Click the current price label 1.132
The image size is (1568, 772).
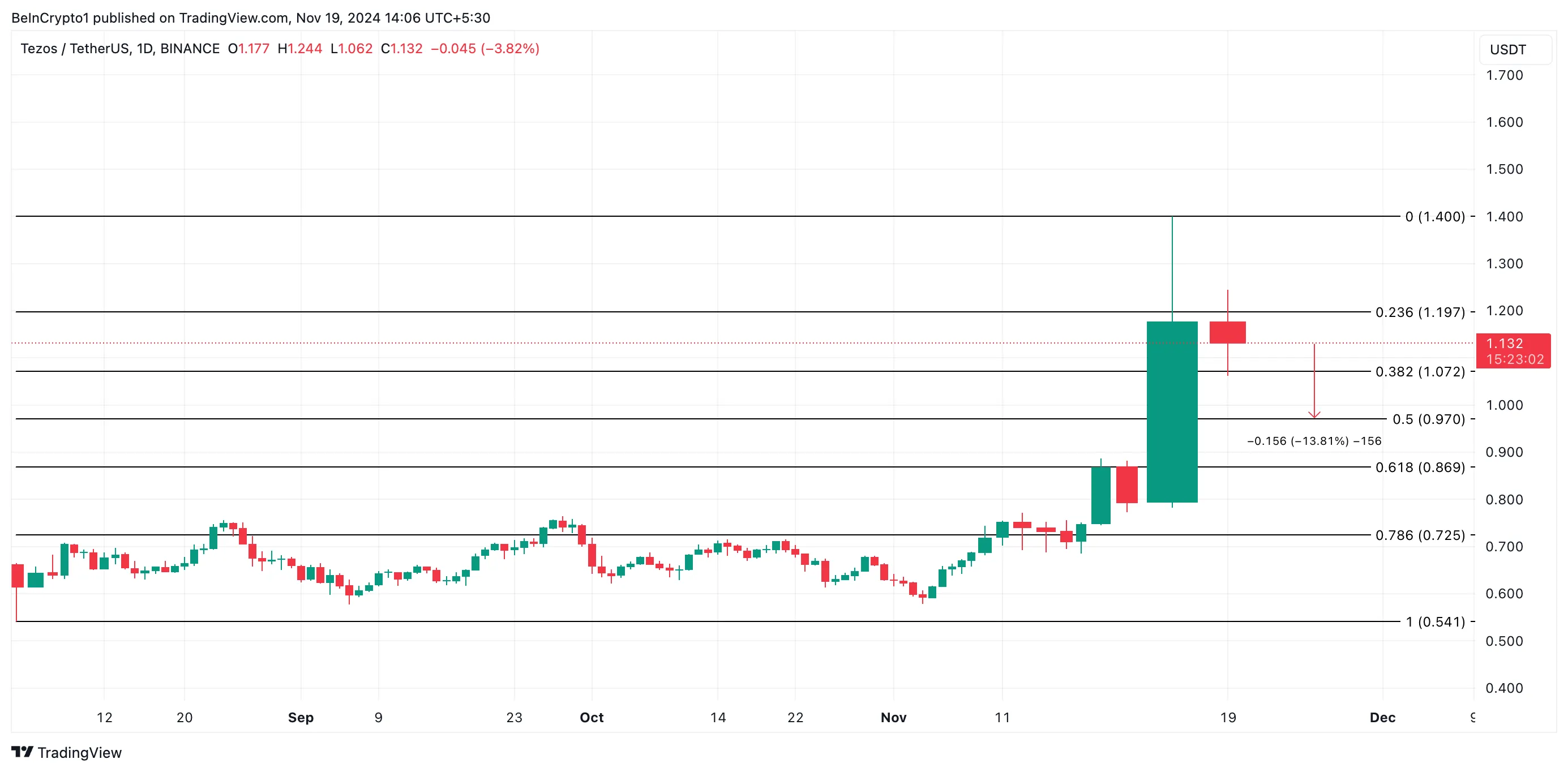(x=1513, y=351)
